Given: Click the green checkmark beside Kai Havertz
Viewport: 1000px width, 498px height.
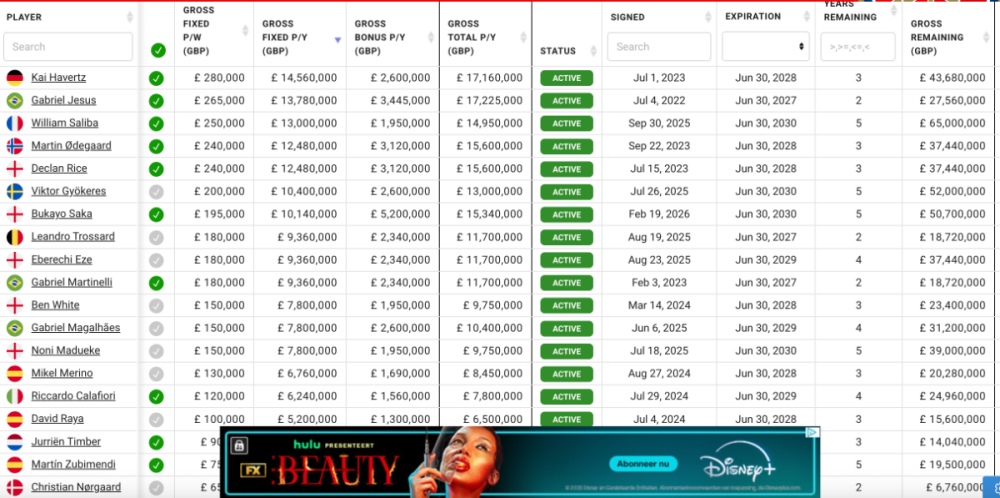Looking at the screenshot, I should (x=156, y=78).
